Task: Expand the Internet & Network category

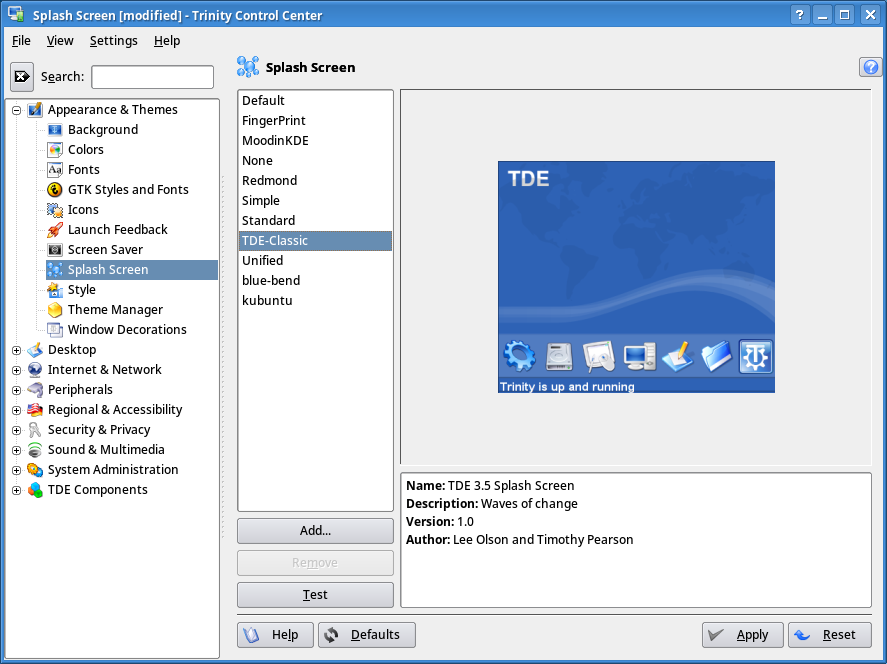Action: click(16, 370)
